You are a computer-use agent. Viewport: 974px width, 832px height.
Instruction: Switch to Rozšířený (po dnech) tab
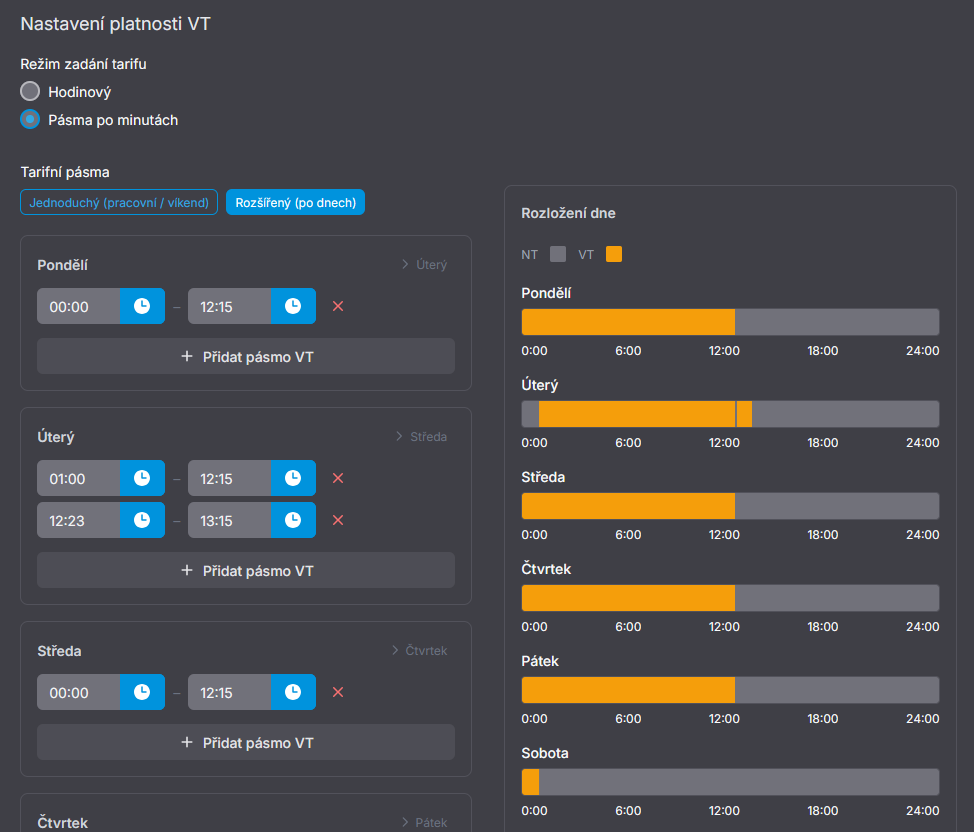tap(295, 202)
